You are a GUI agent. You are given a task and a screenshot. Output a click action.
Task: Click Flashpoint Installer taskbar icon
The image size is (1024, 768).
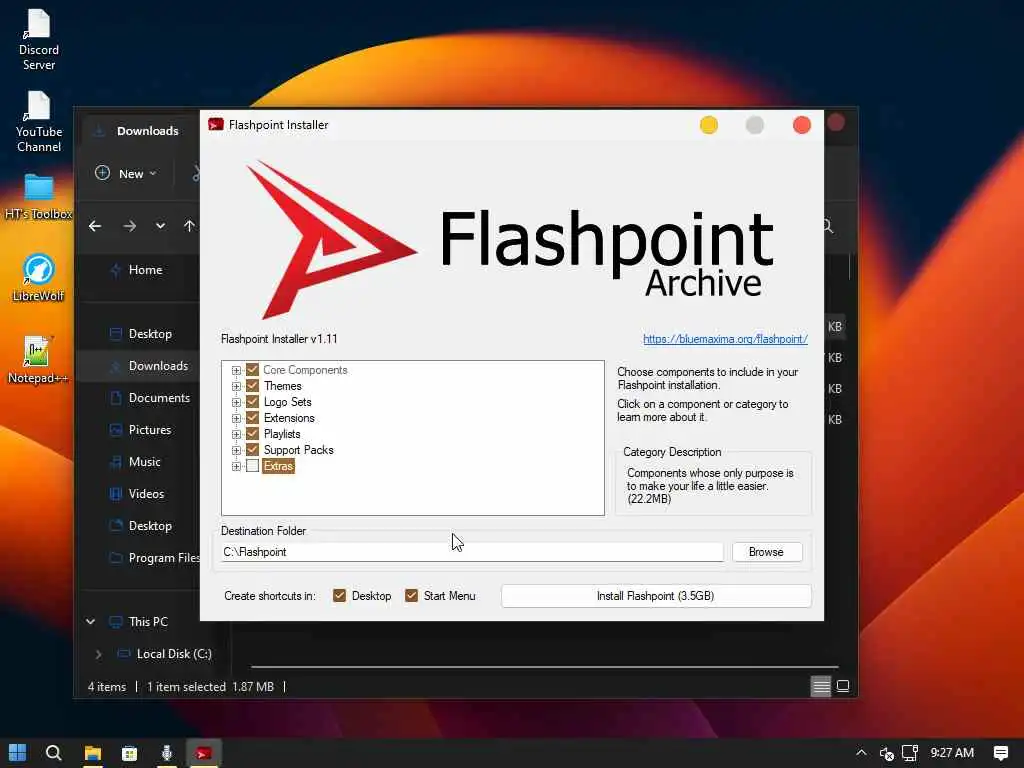[x=204, y=753]
